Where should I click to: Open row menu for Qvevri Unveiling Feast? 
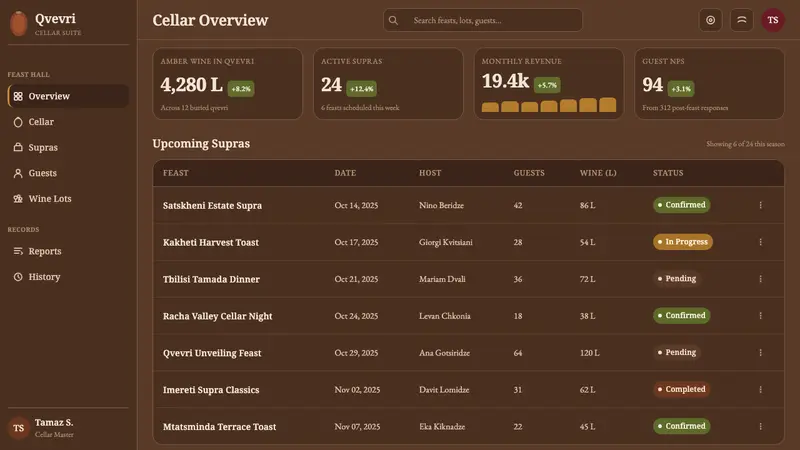point(760,353)
